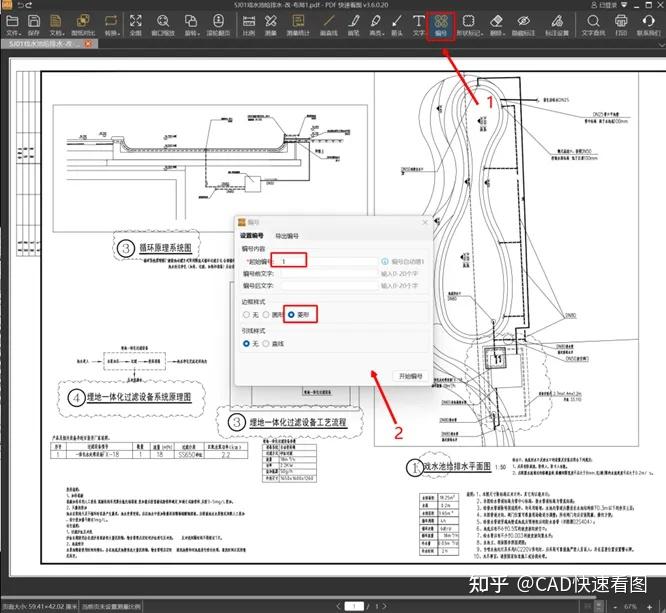The height and width of the screenshot is (613, 666).
Task: Click the 保存 (Save) icon
Action: point(34,25)
